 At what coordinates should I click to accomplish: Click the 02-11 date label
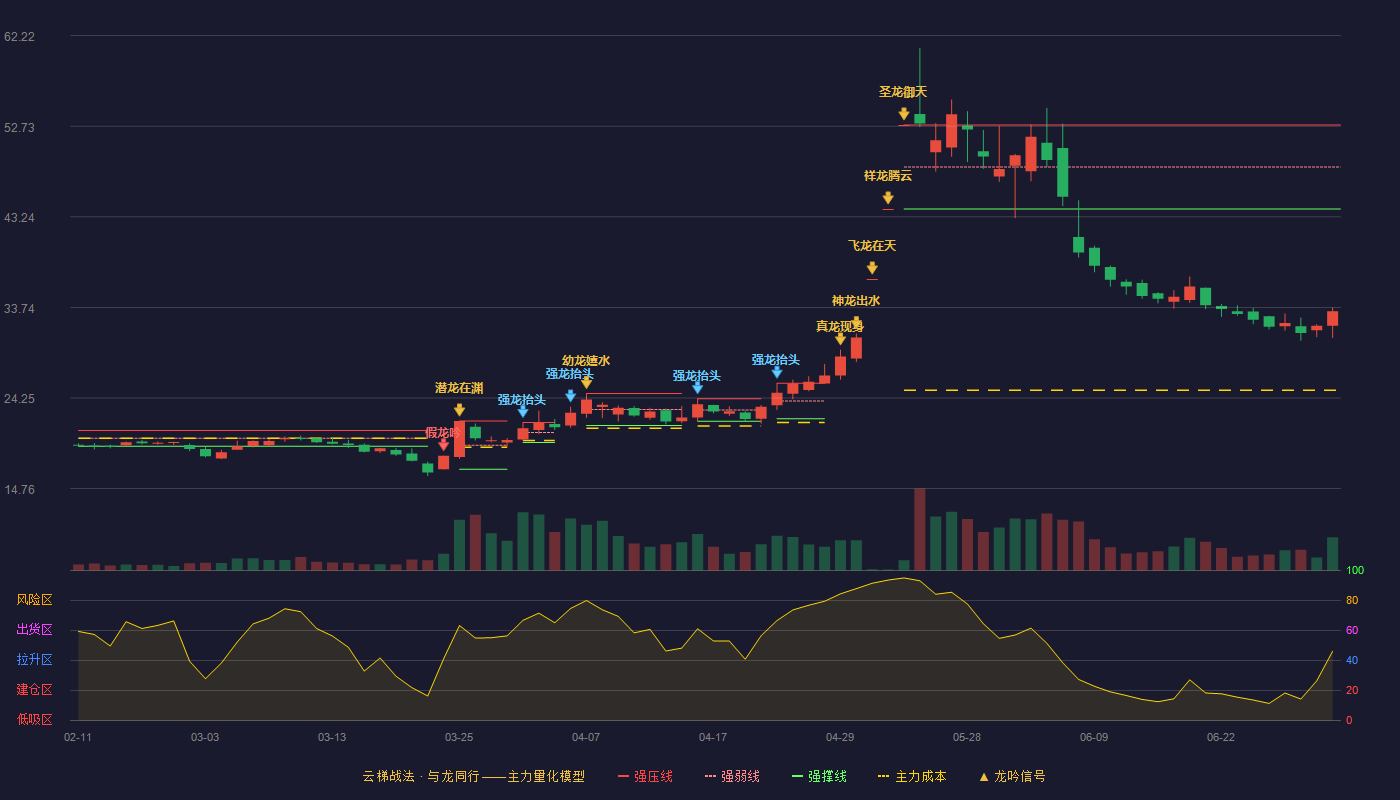[78, 737]
